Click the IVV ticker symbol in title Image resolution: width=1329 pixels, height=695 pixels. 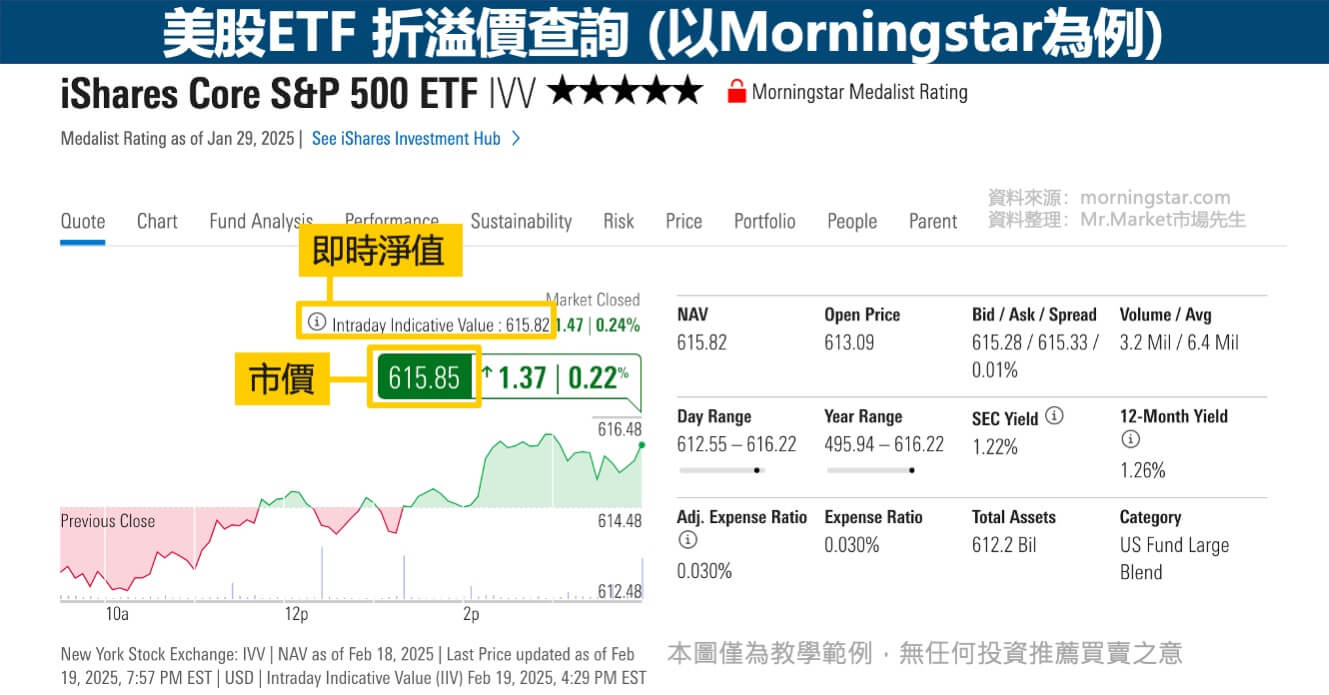point(512,93)
